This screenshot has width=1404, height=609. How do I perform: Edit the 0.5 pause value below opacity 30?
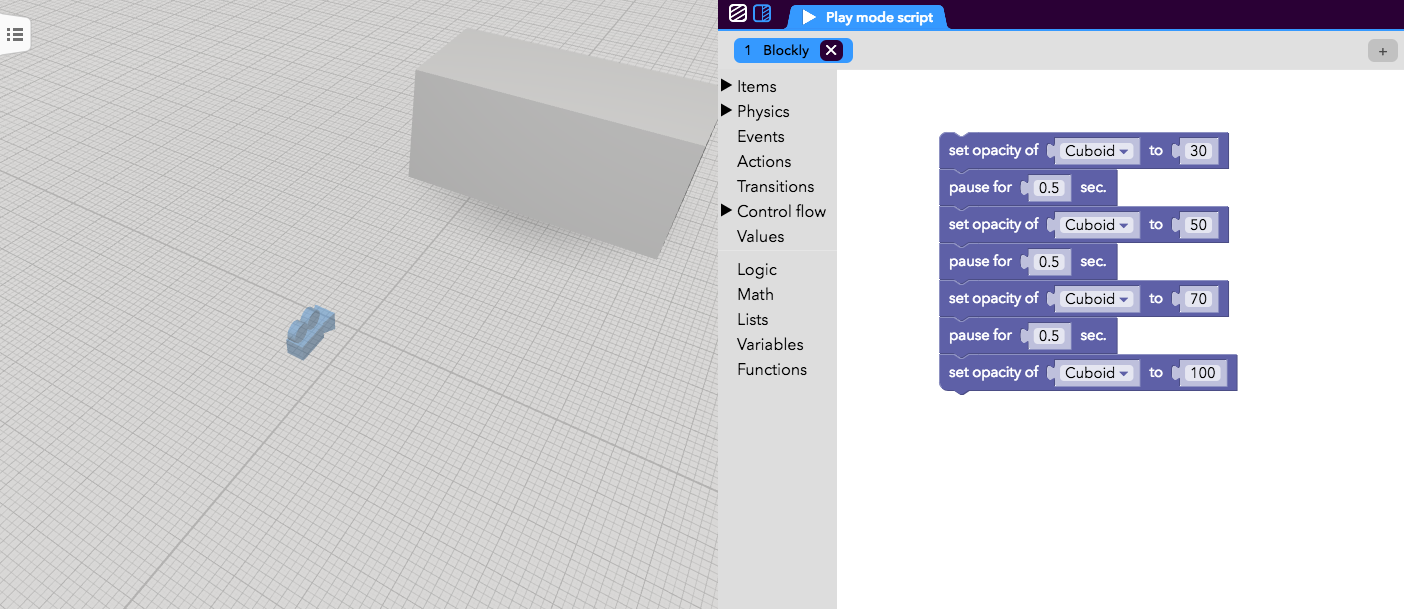(1049, 188)
